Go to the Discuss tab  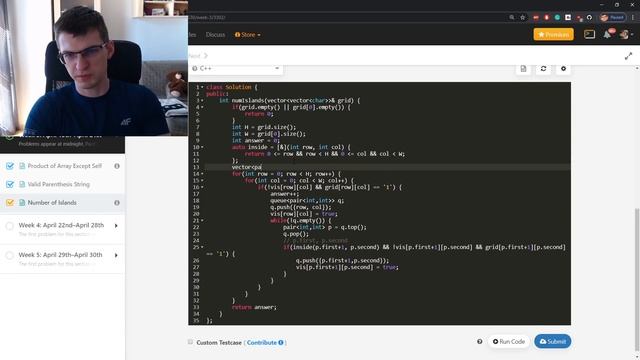[x=215, y=35]
